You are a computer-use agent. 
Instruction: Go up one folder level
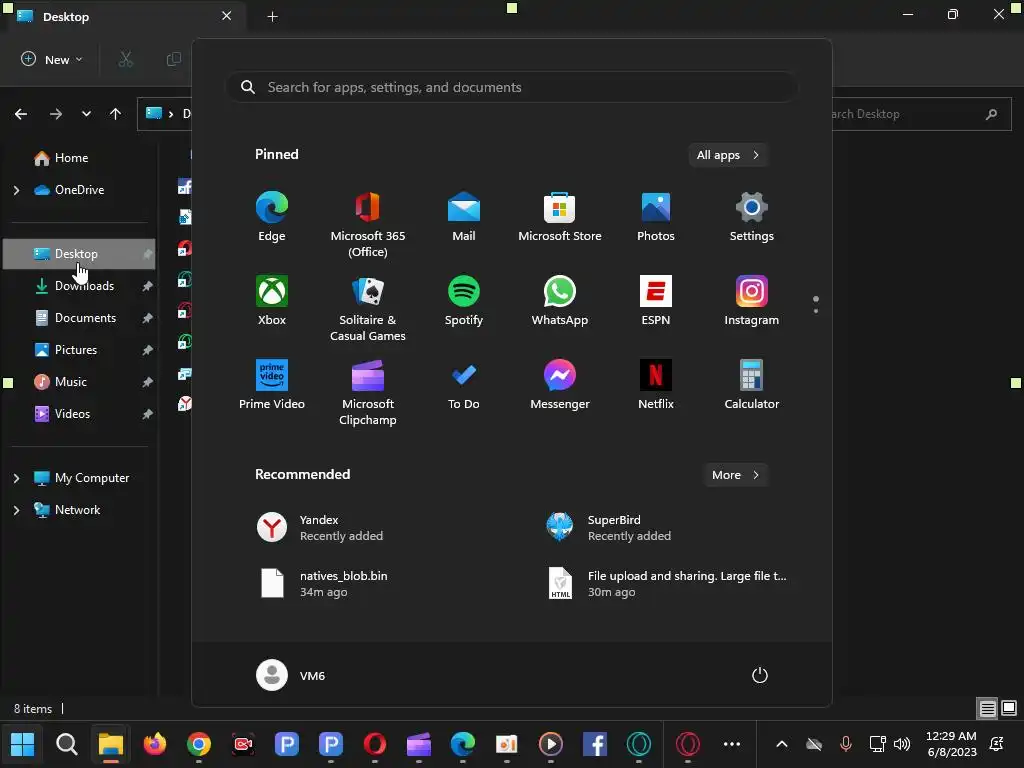pos(116,114)
